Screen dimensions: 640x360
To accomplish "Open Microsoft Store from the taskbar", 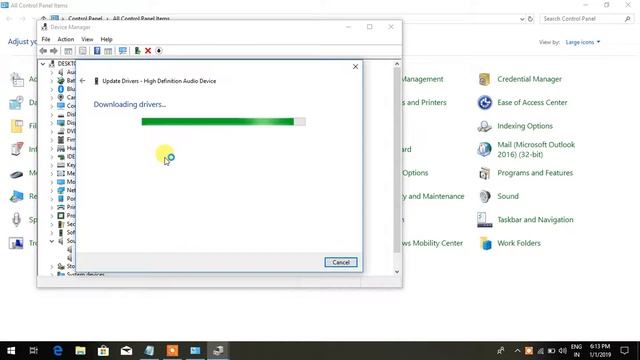I will tap(103, 351).
